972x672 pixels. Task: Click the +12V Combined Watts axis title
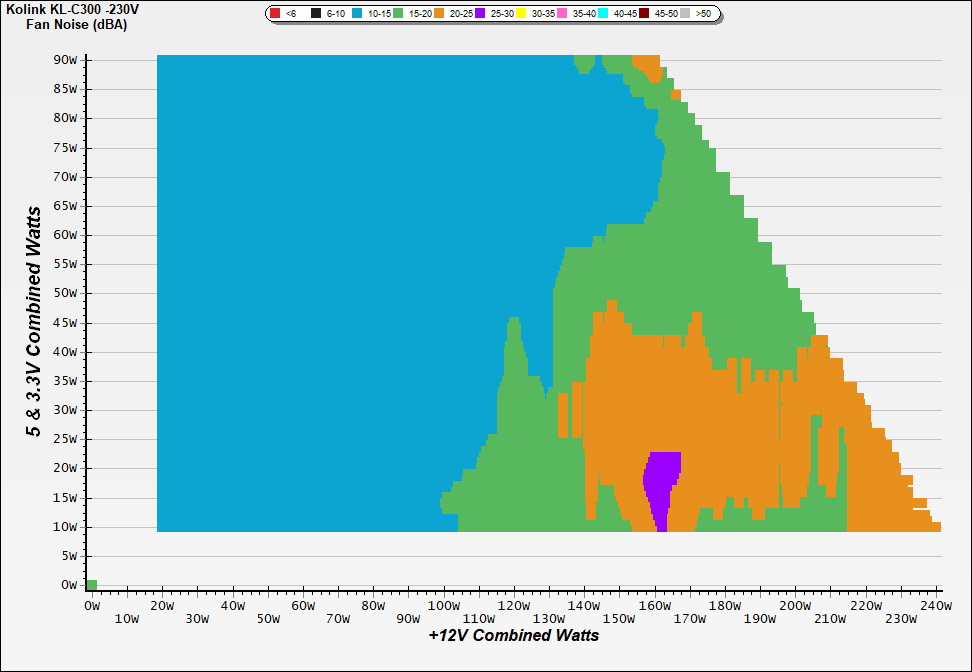[x=514, y=636]
